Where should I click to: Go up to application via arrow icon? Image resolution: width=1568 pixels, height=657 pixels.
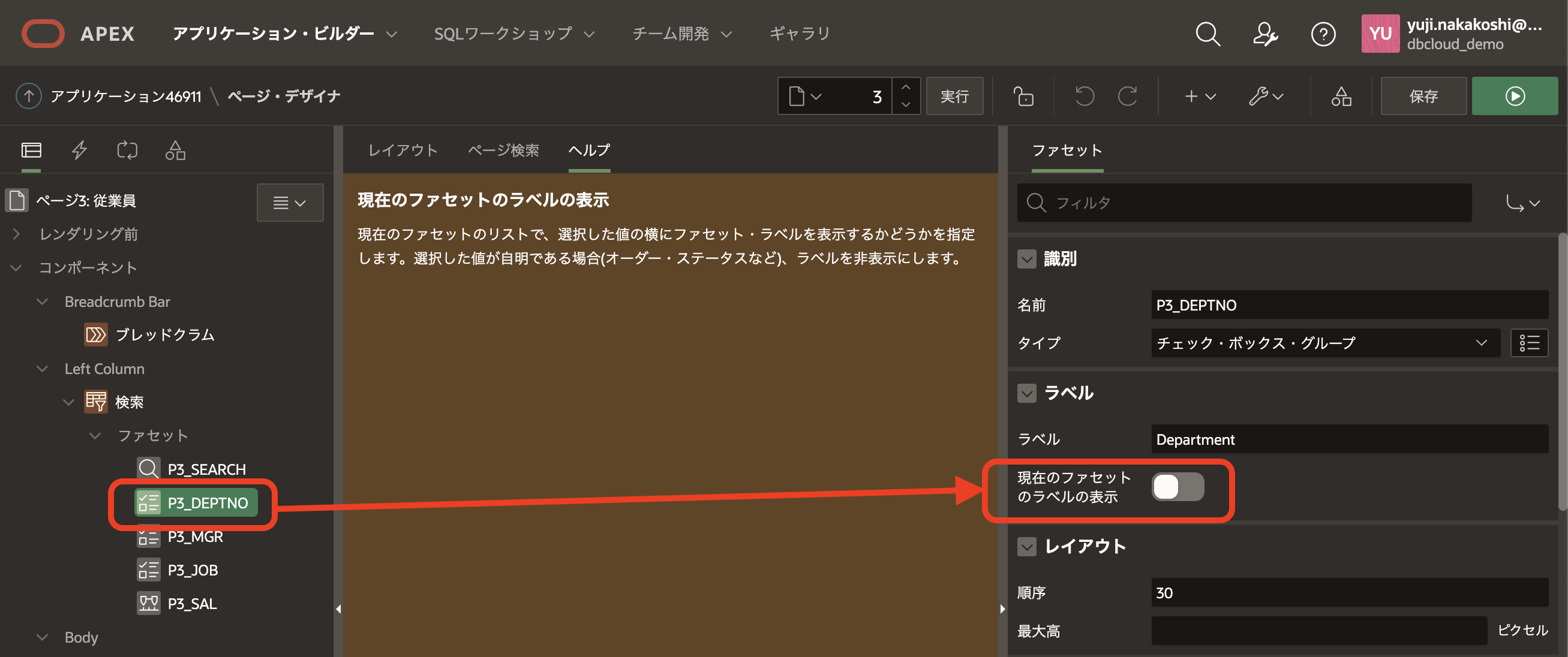coord(28,96)
